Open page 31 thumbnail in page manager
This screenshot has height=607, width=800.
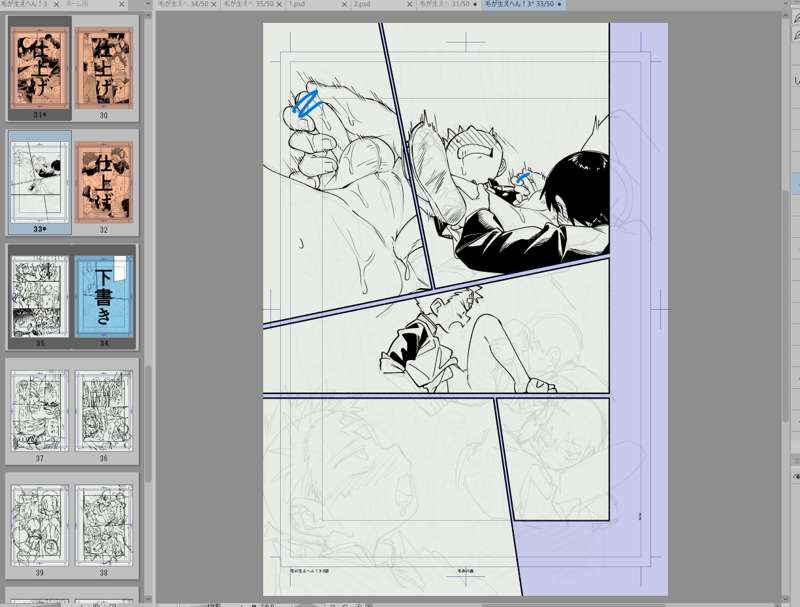pos(39,65)
